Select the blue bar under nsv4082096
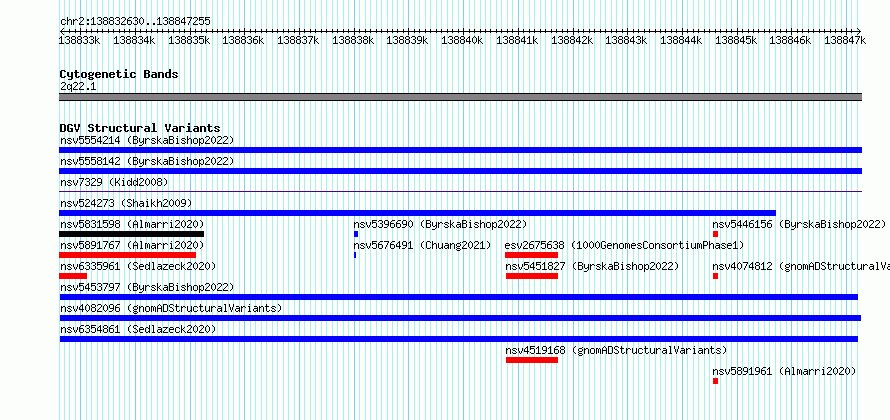 tap(460, 318)
